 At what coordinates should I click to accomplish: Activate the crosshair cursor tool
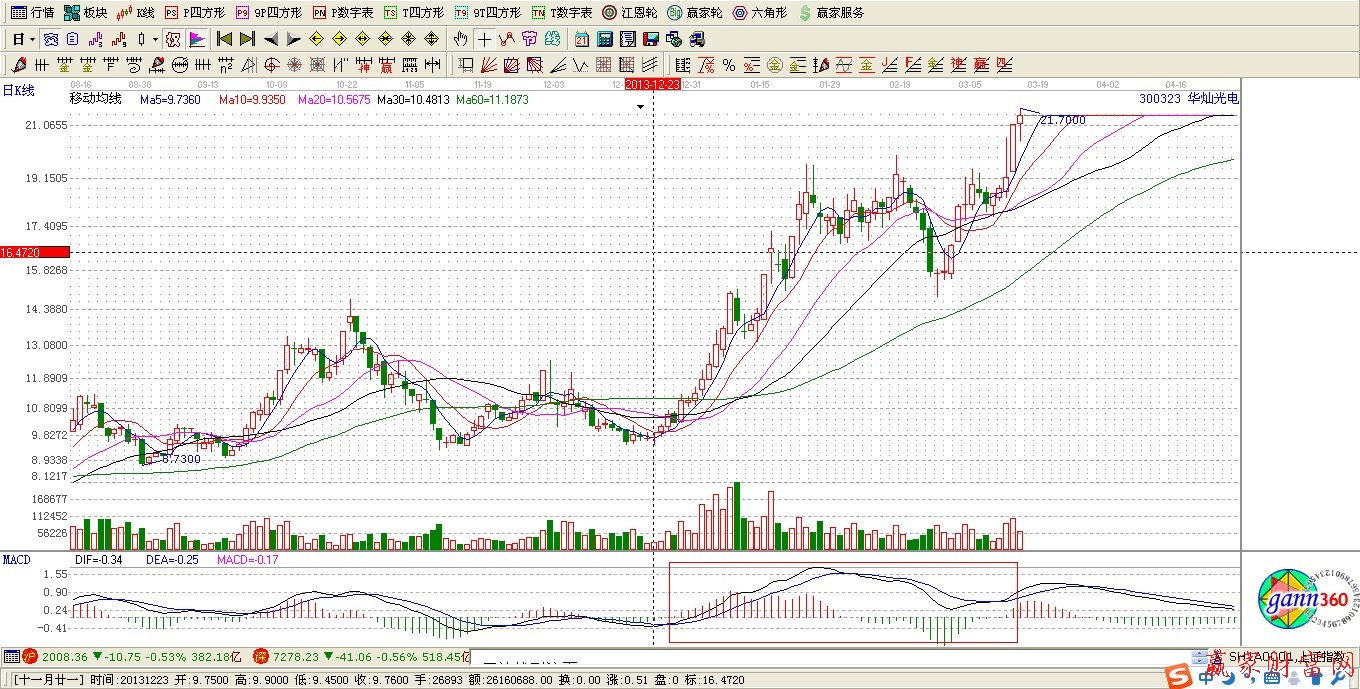484,39
